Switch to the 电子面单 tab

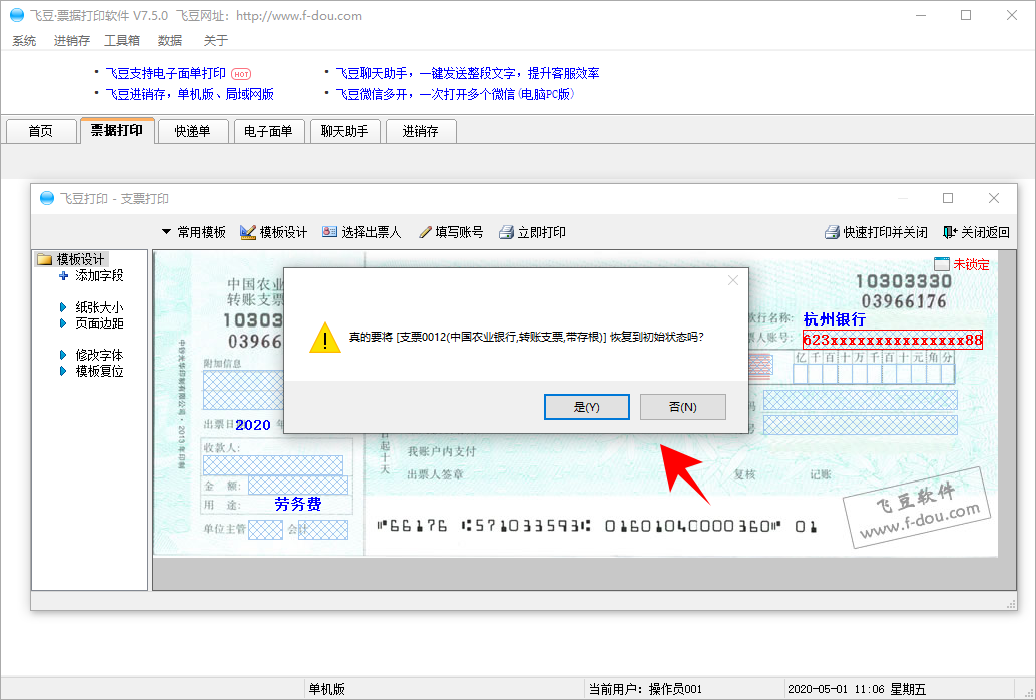point(268,131)
